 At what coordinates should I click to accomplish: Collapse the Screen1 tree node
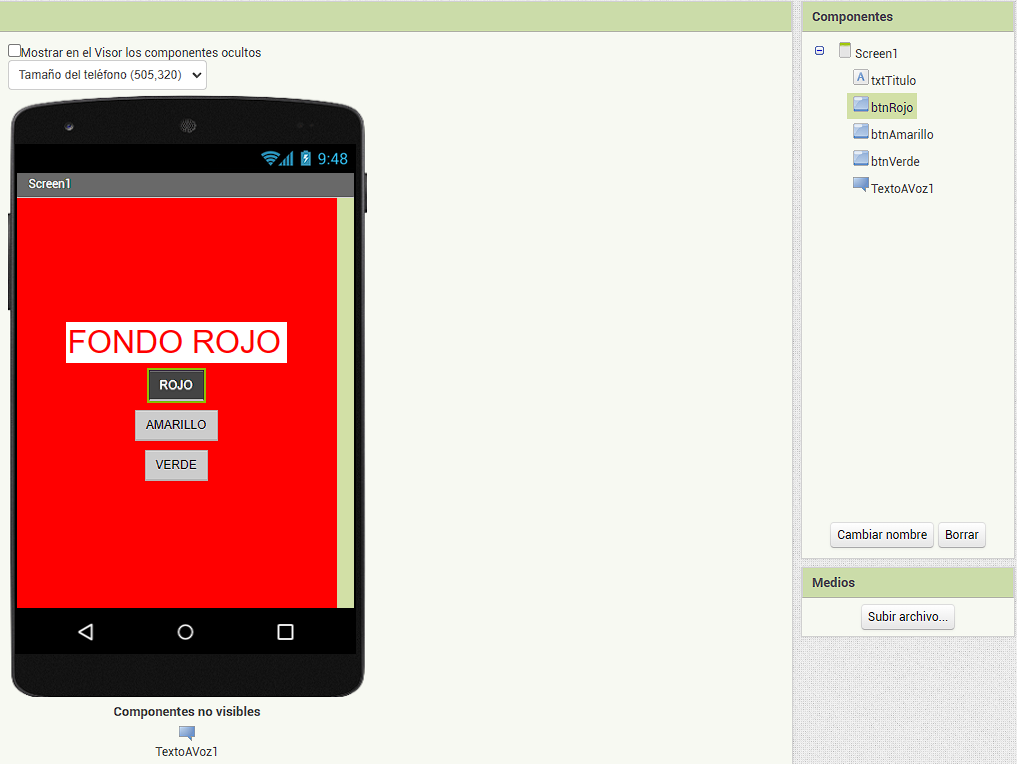point(820,51)
